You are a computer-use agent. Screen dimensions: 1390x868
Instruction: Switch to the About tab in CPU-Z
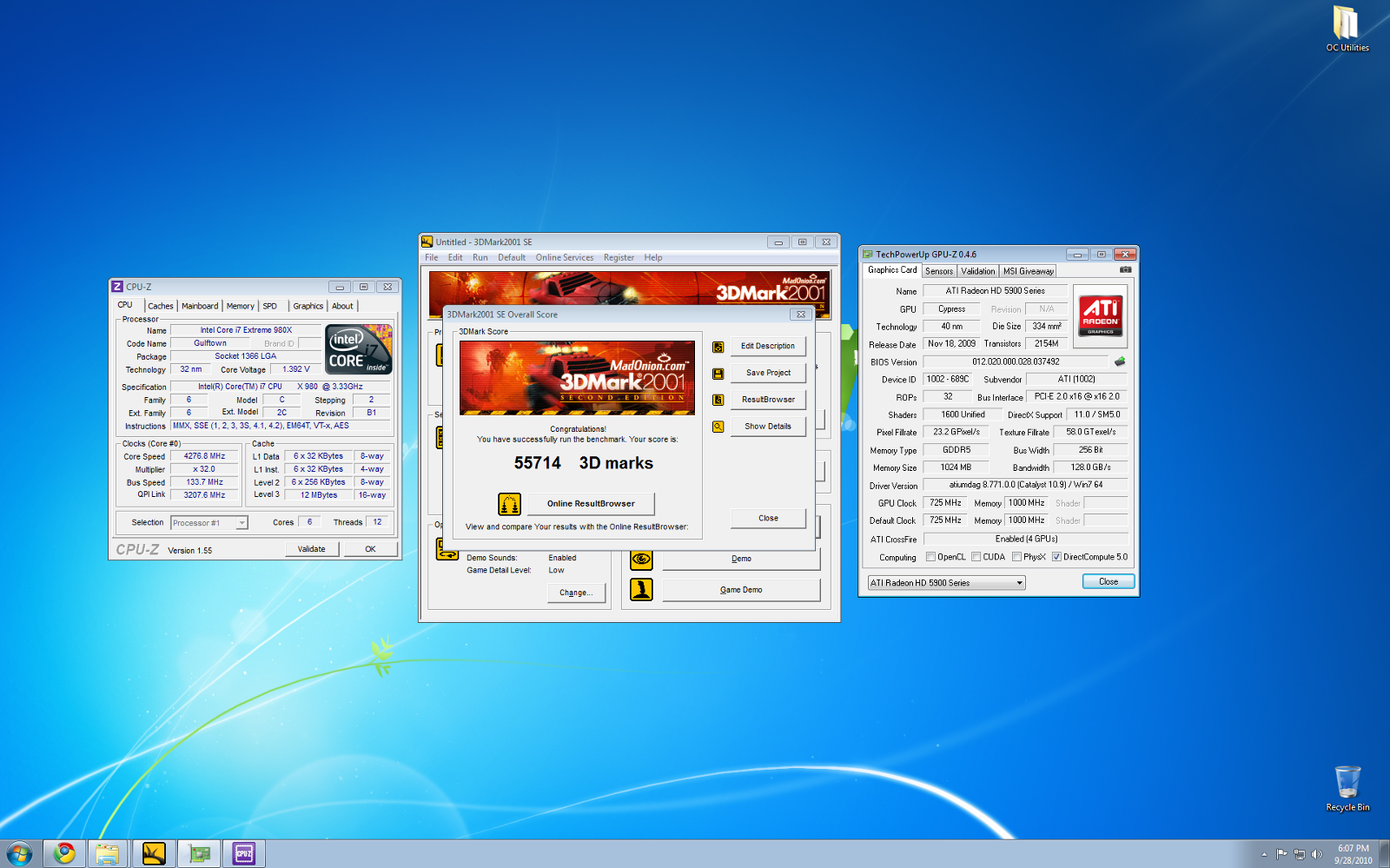pos(342,306)
